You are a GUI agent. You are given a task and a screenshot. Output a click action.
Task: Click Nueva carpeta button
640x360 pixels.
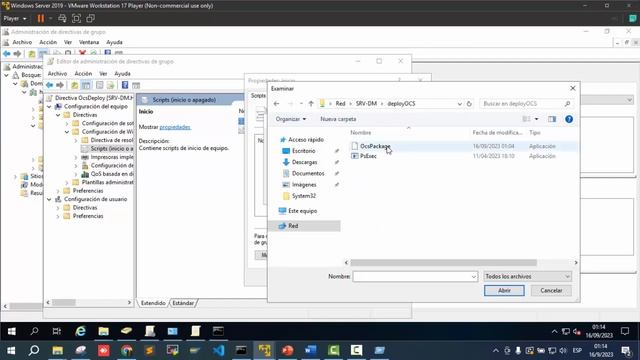pyautogui.click(x=338, y=119)
